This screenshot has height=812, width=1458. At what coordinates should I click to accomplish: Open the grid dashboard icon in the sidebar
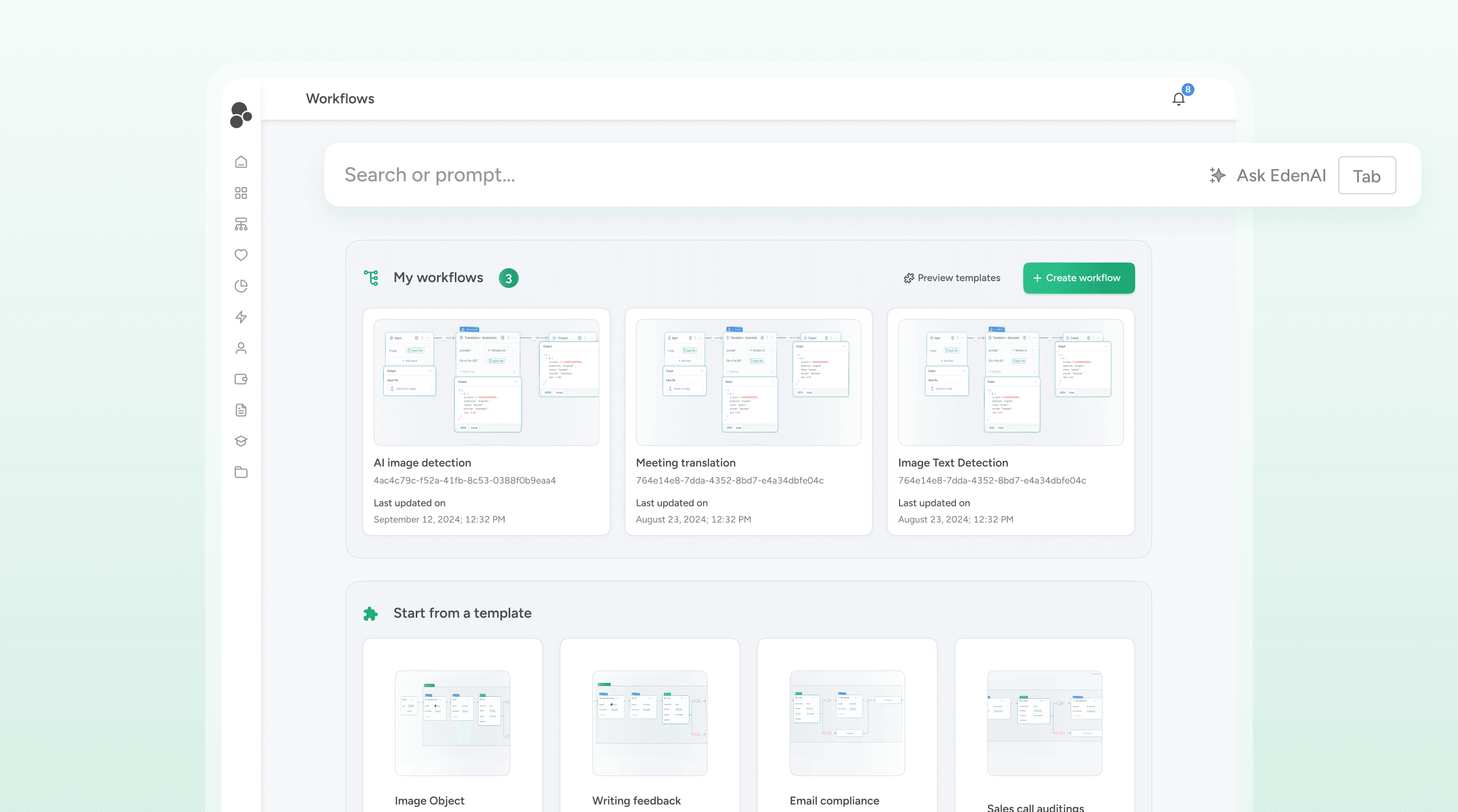point(241,193)
